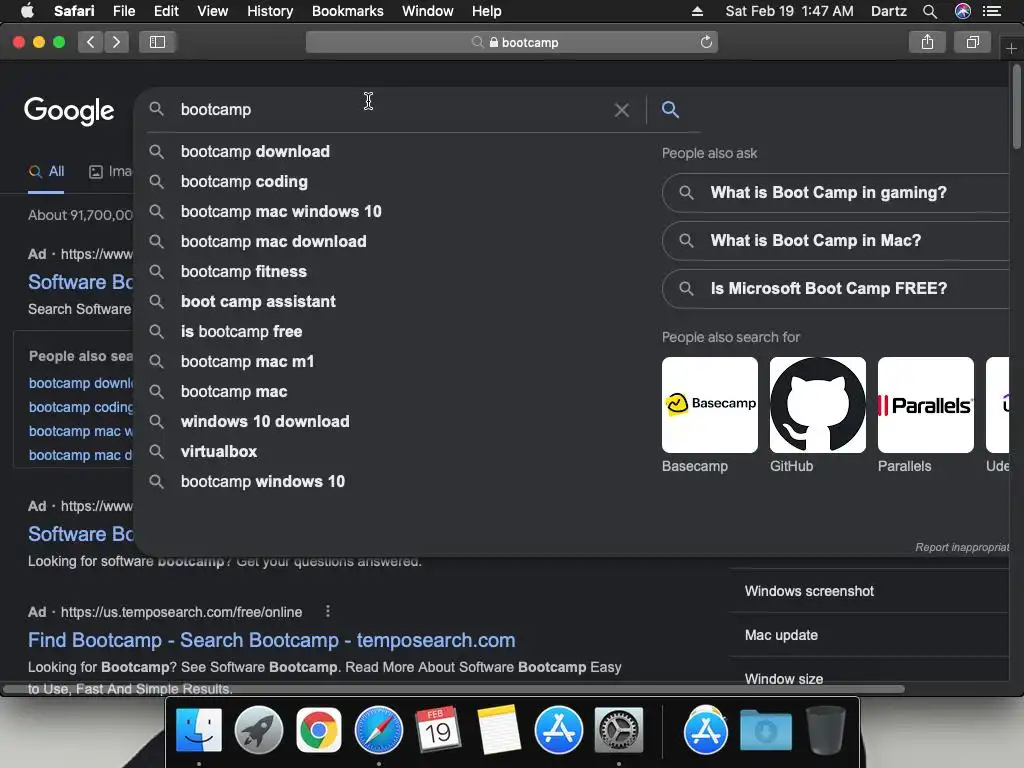
Task: Open Find Bootcamp temposearch.com ad link
Action: pos(272,641)
